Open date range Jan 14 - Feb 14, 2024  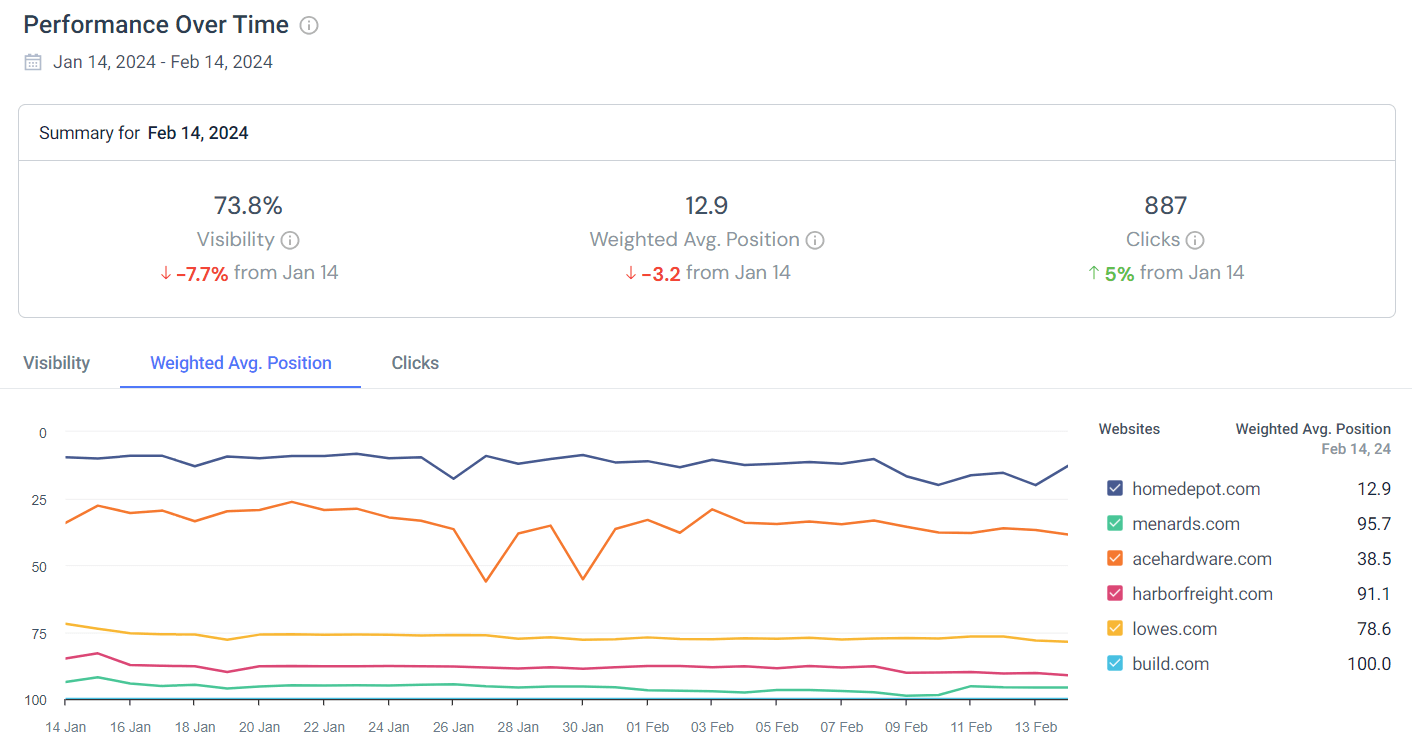click(x=163, y=62)
